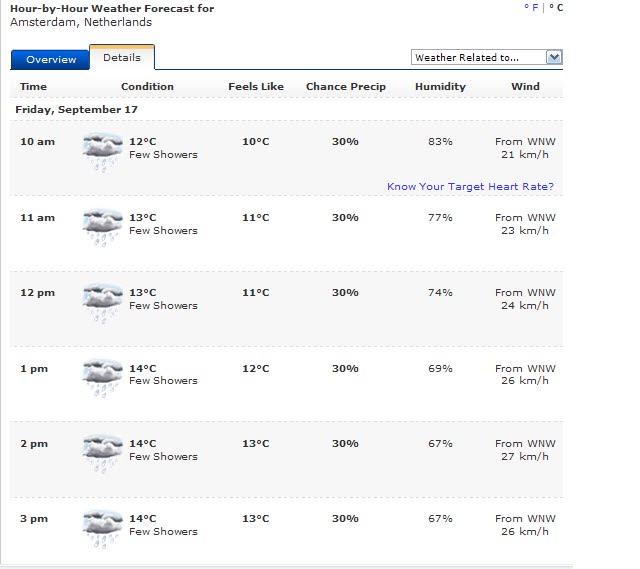The image size is (640, 569).
Task: Click the 1 pm showers cloud icon
Action: coord(102,378)
